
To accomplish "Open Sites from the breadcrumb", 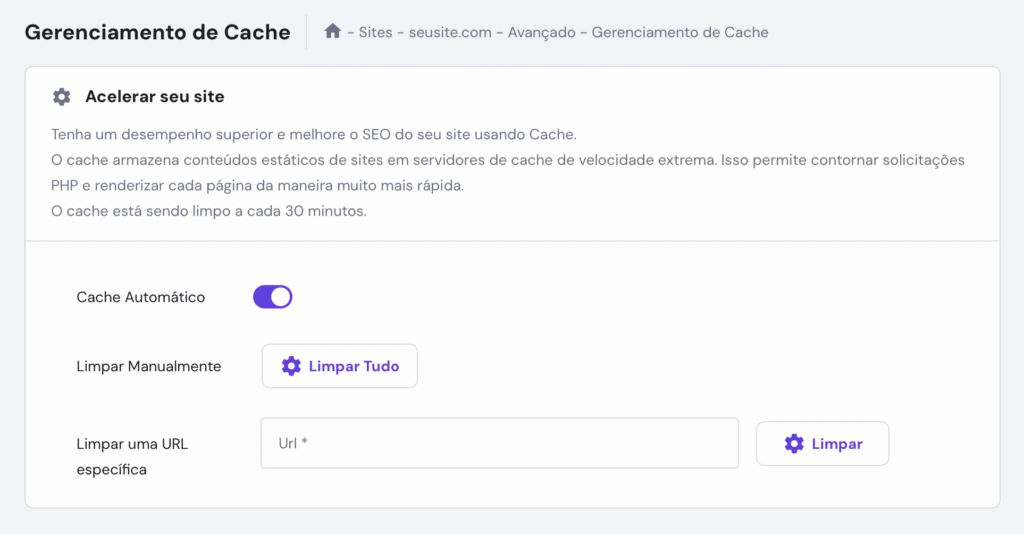I will point(376,32).
